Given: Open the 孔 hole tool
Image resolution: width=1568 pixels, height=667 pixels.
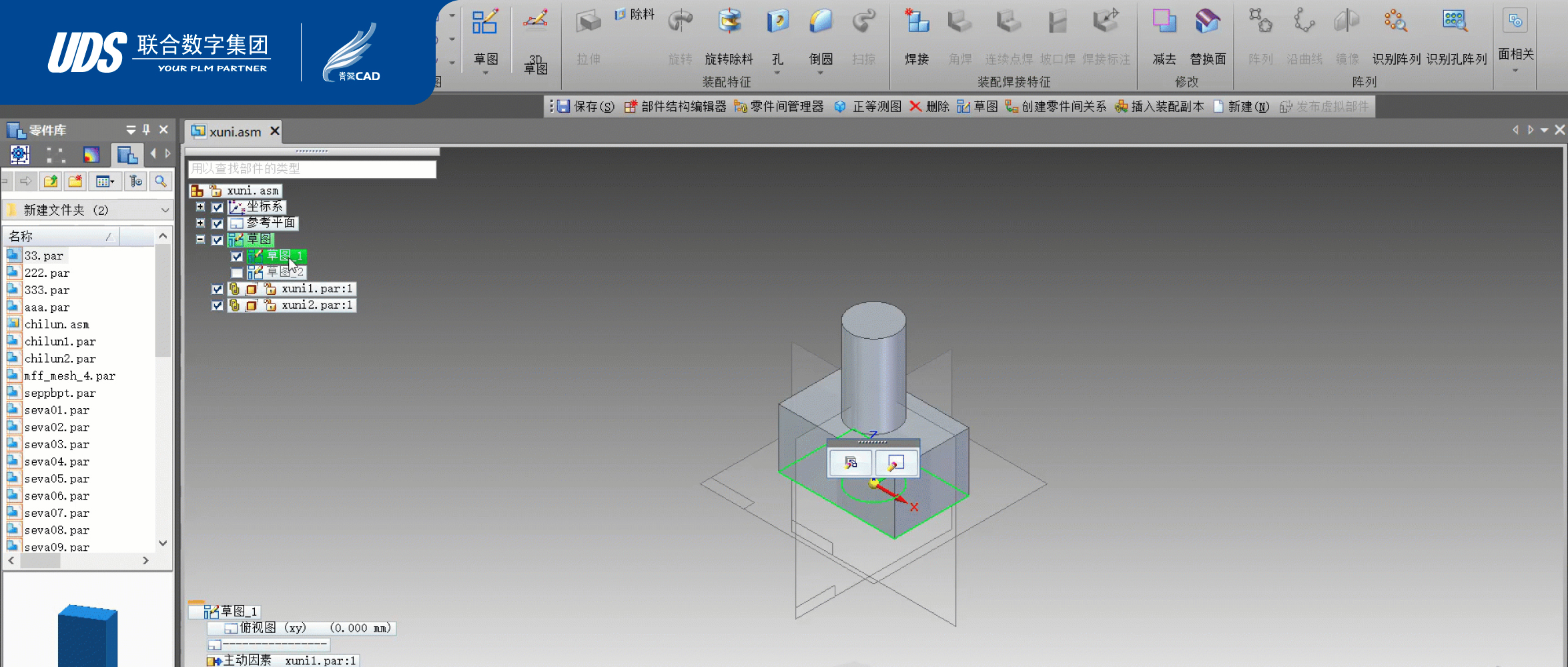Looking at the screenshot, I should click(x=777, y=37).
